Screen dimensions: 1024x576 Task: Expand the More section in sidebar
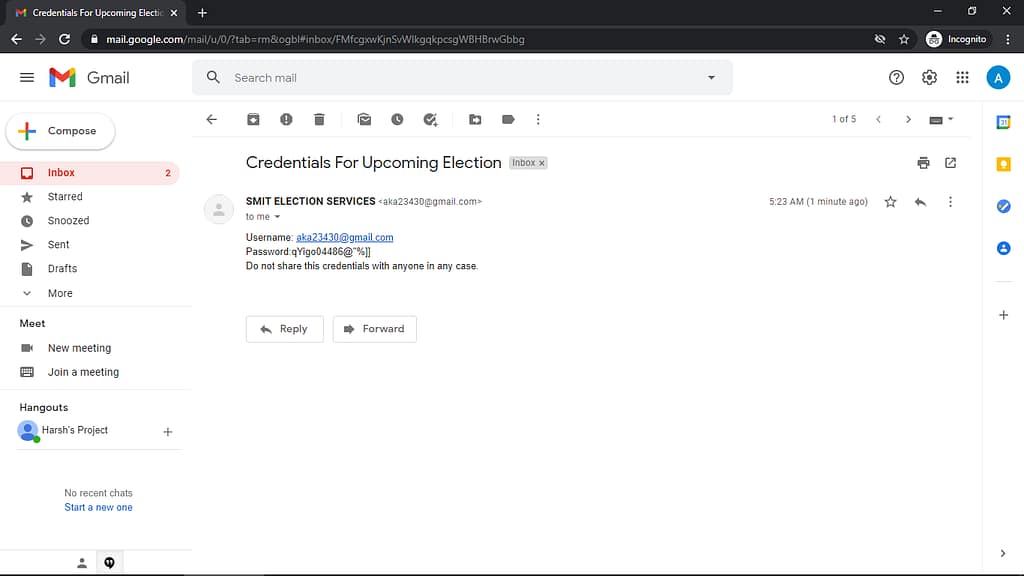tap(60, 293)
